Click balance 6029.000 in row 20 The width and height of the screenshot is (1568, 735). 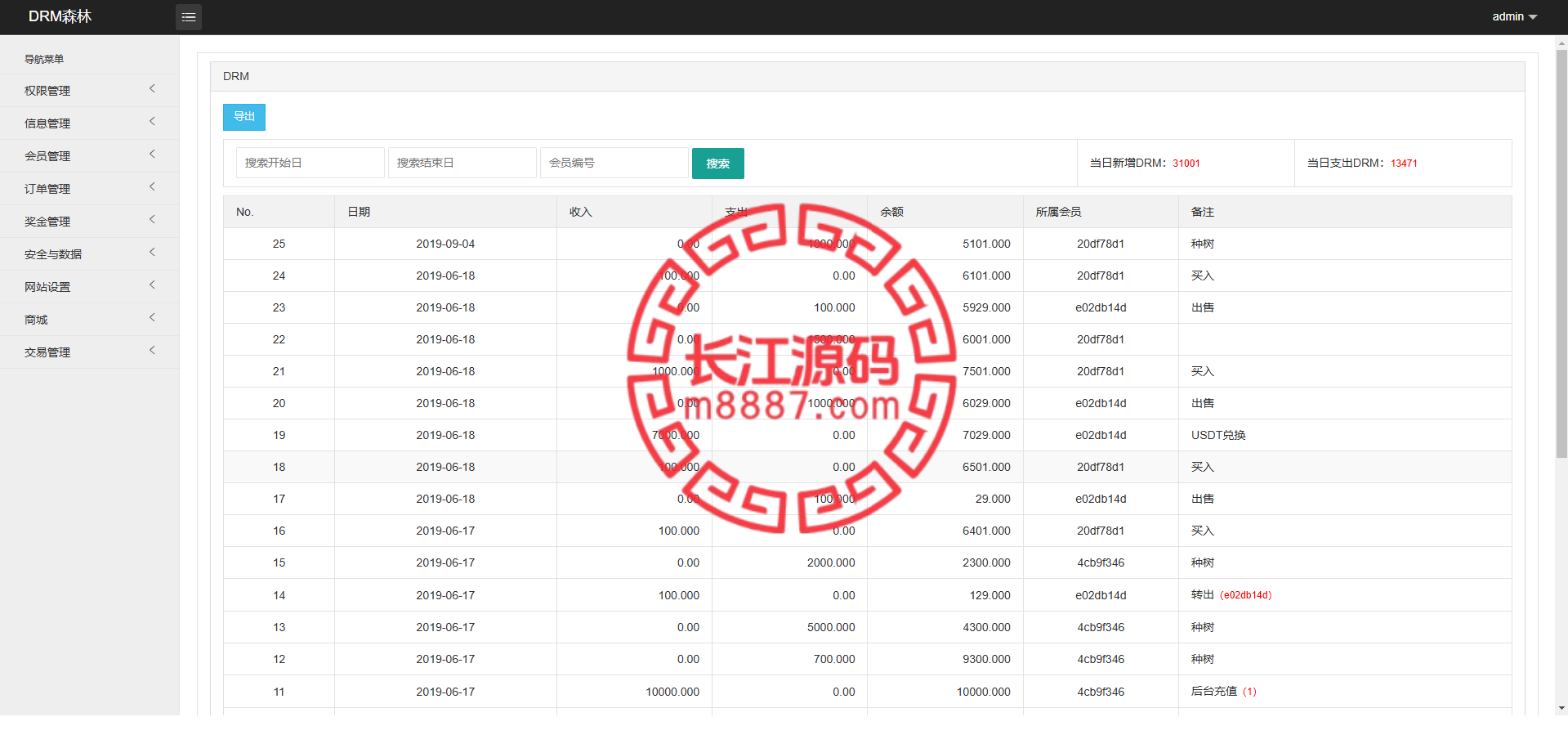[986, 403]
